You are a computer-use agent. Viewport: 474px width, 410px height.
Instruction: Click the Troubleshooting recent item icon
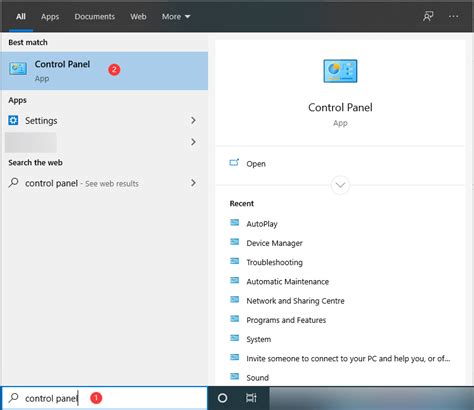coord(235,261)
